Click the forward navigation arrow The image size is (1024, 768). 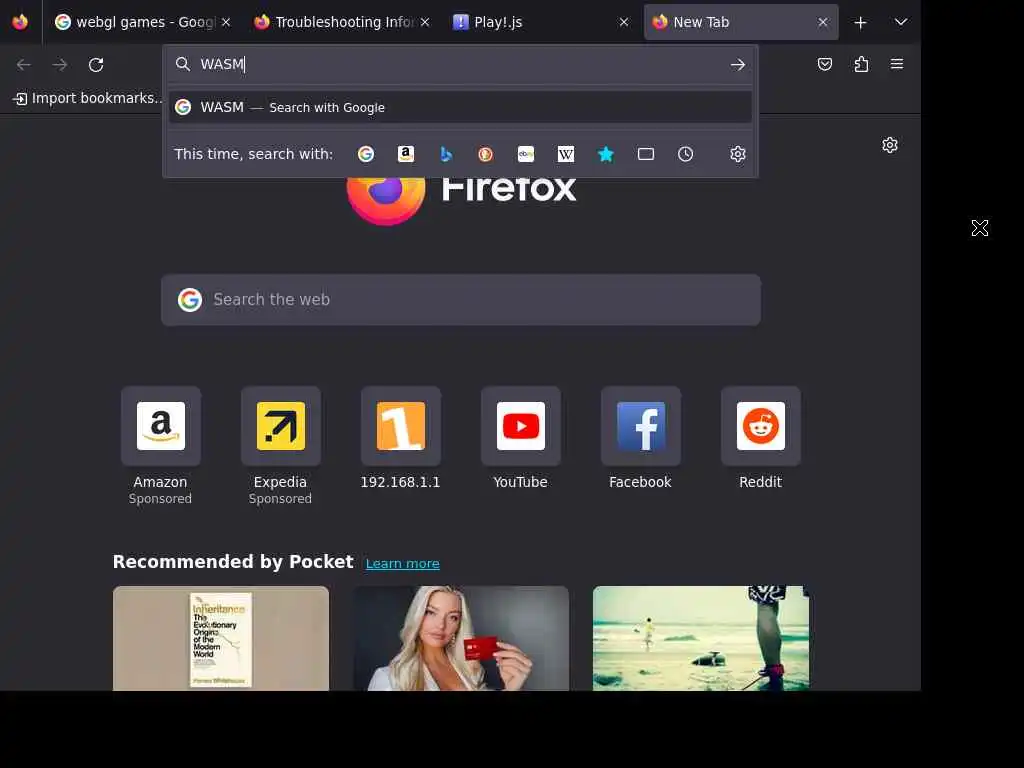tap(59, 65)
